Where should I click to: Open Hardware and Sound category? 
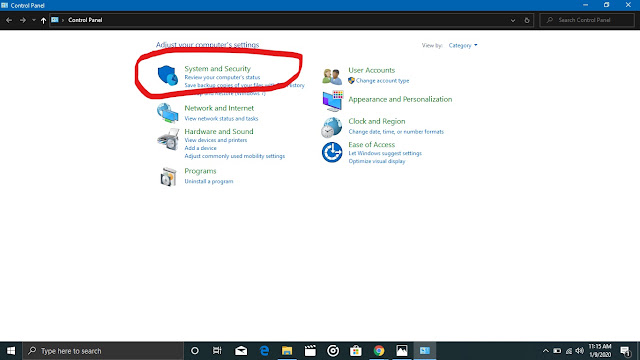click(219, 131)
